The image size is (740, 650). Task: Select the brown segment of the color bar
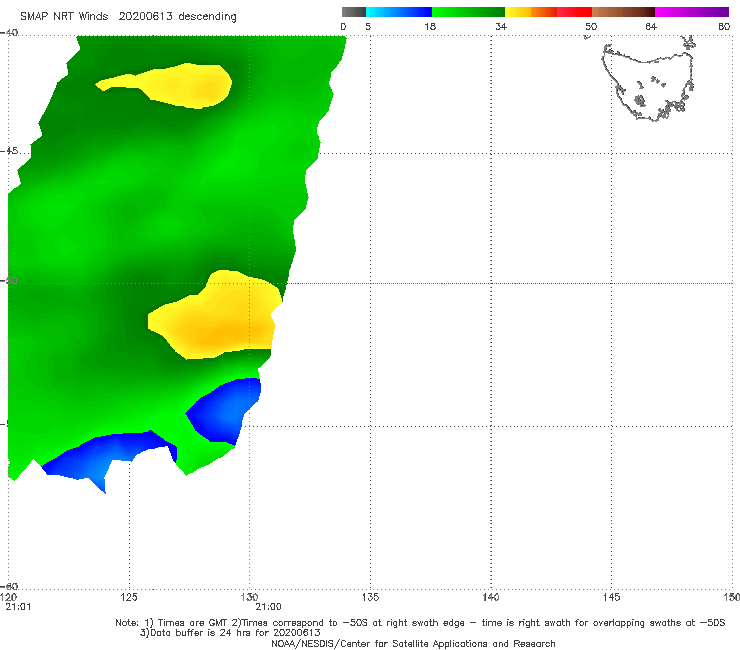(x=623, y=12)
